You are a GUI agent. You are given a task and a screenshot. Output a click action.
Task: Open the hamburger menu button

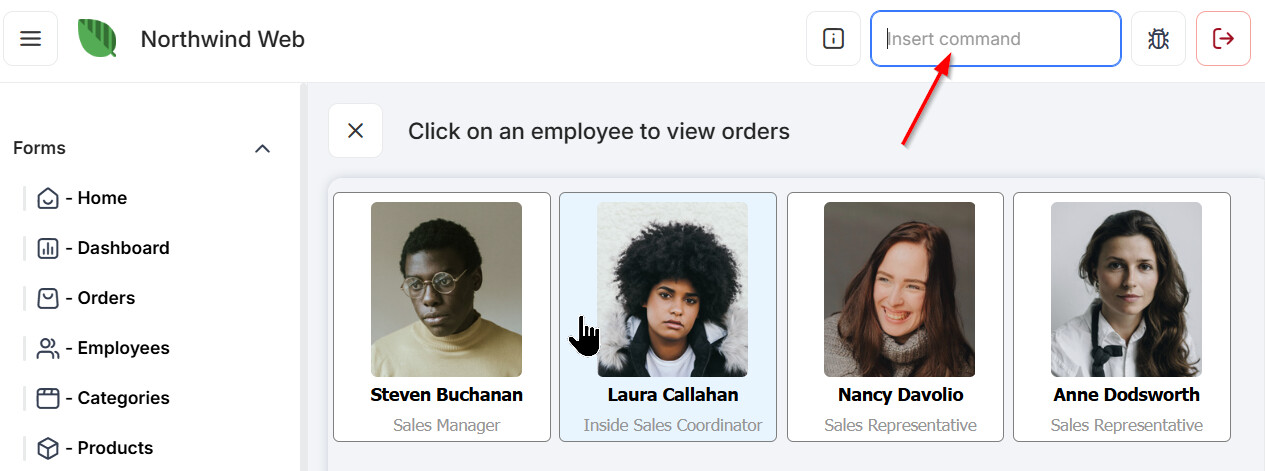31,39
